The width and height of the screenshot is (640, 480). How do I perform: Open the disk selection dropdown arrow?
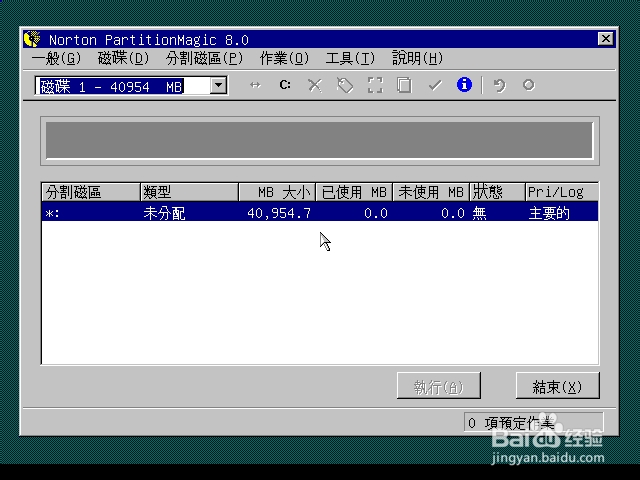pos(218,85)
